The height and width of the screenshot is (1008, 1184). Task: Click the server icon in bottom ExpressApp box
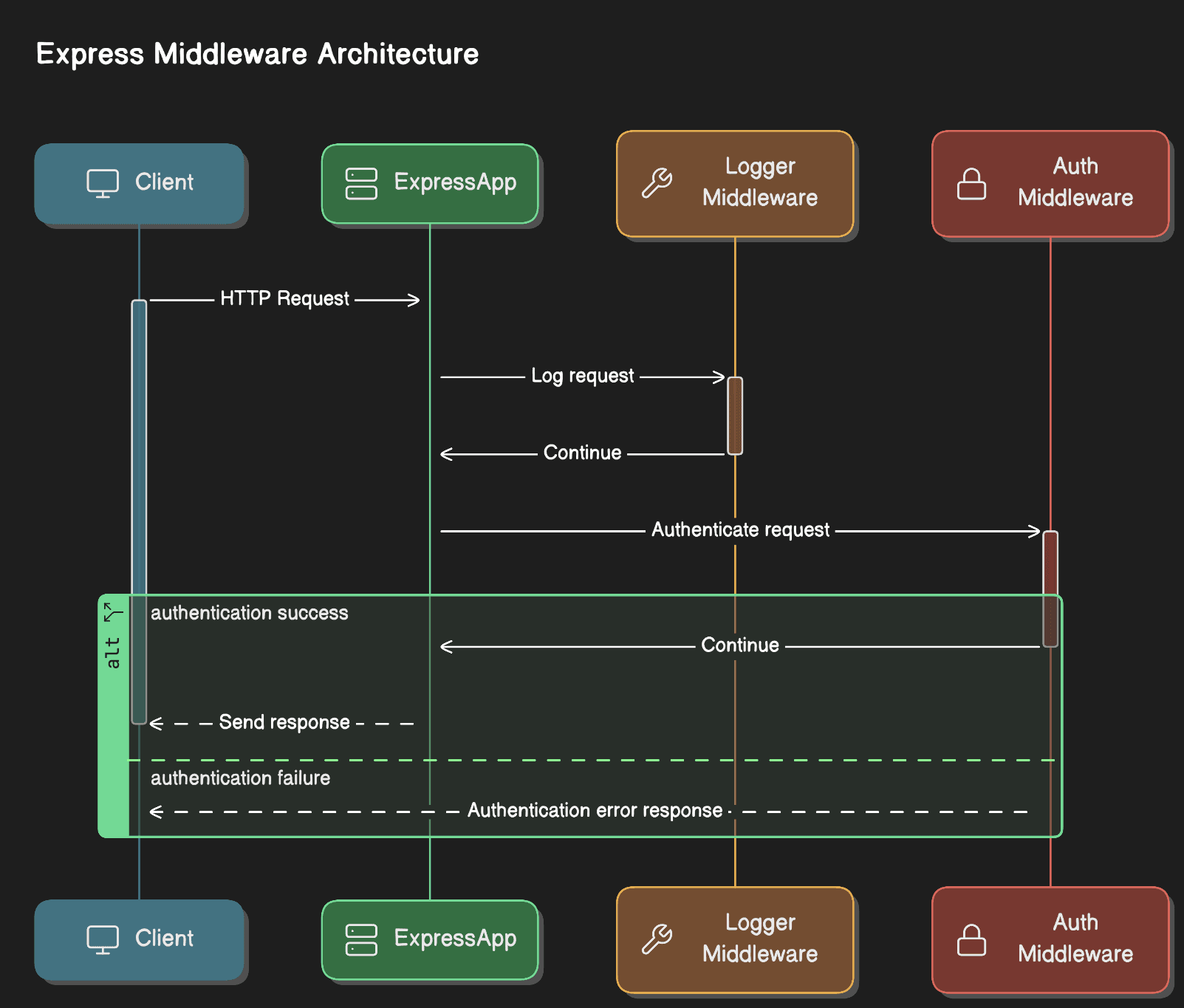click(359, 939)
